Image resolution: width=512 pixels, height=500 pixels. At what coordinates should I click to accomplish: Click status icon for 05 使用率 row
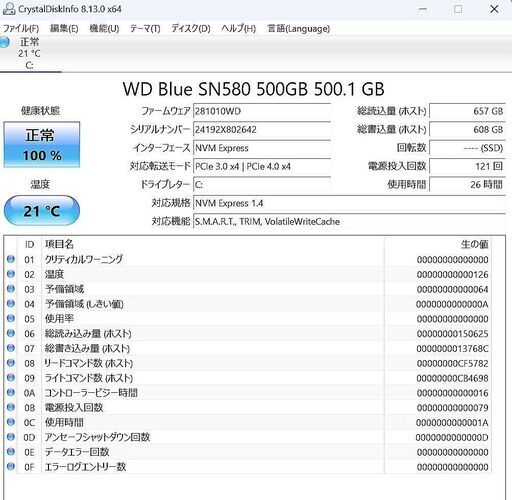point(11,318)
